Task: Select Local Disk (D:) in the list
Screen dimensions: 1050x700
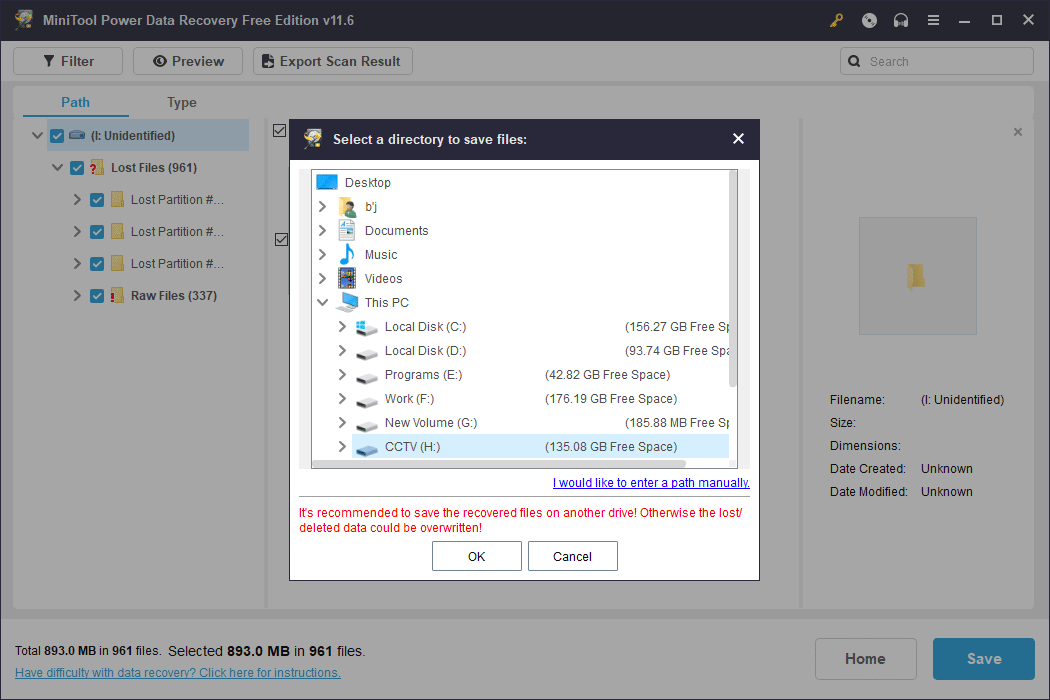Action: (425, 350)
